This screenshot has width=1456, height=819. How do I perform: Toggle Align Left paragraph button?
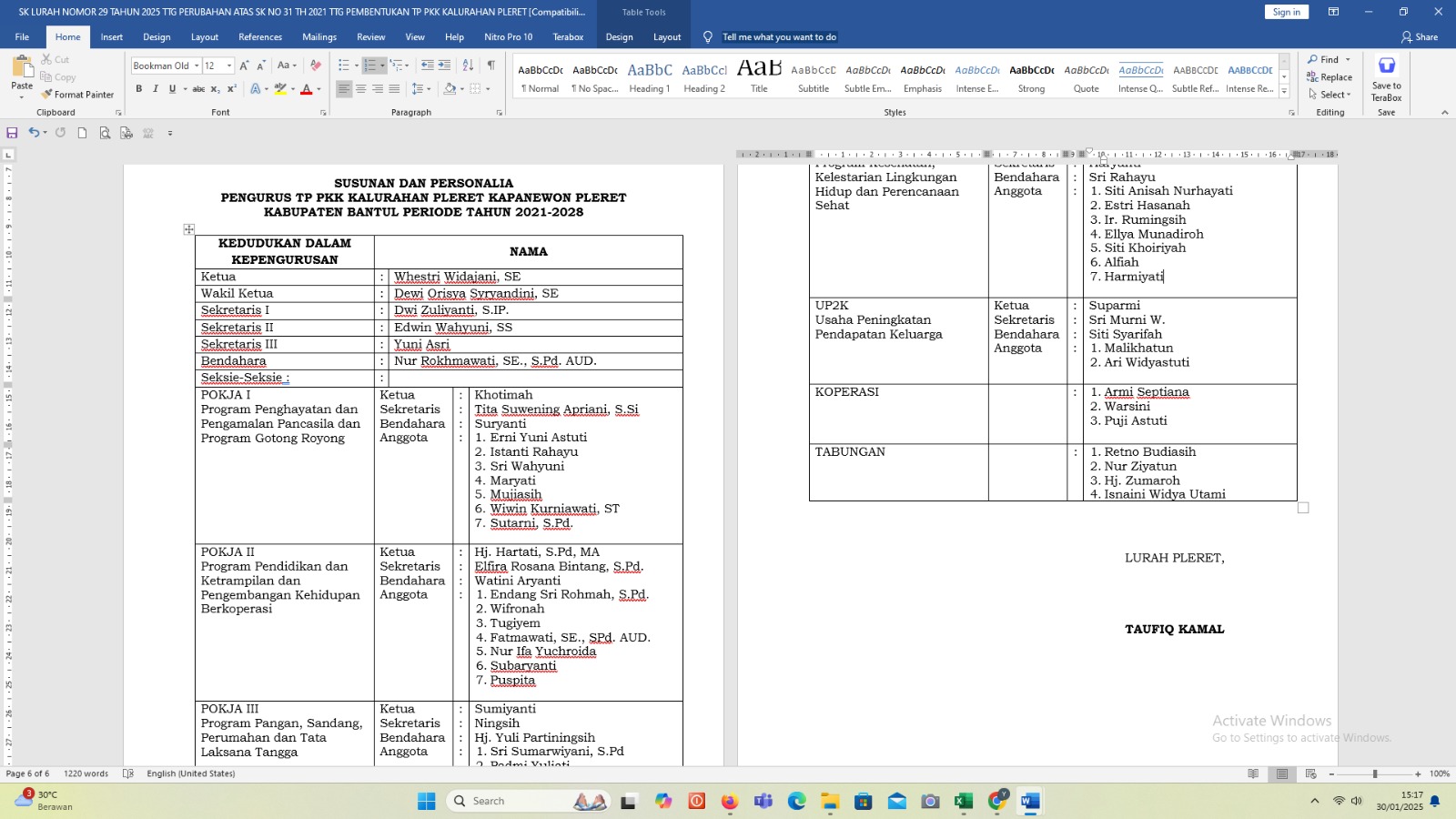pyautogui.click(x=344, y=89)
